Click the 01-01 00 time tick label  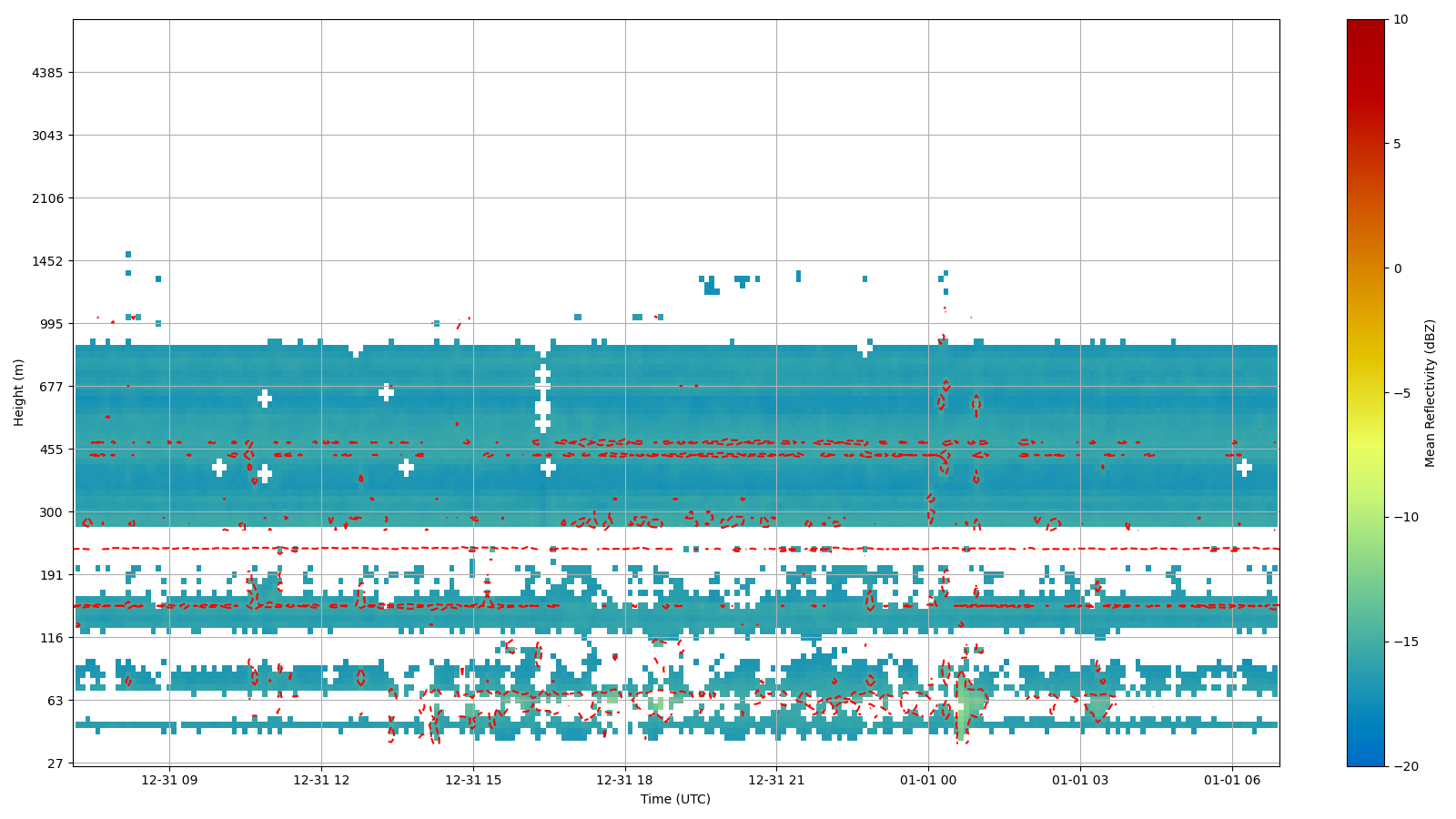click(928, 780)
